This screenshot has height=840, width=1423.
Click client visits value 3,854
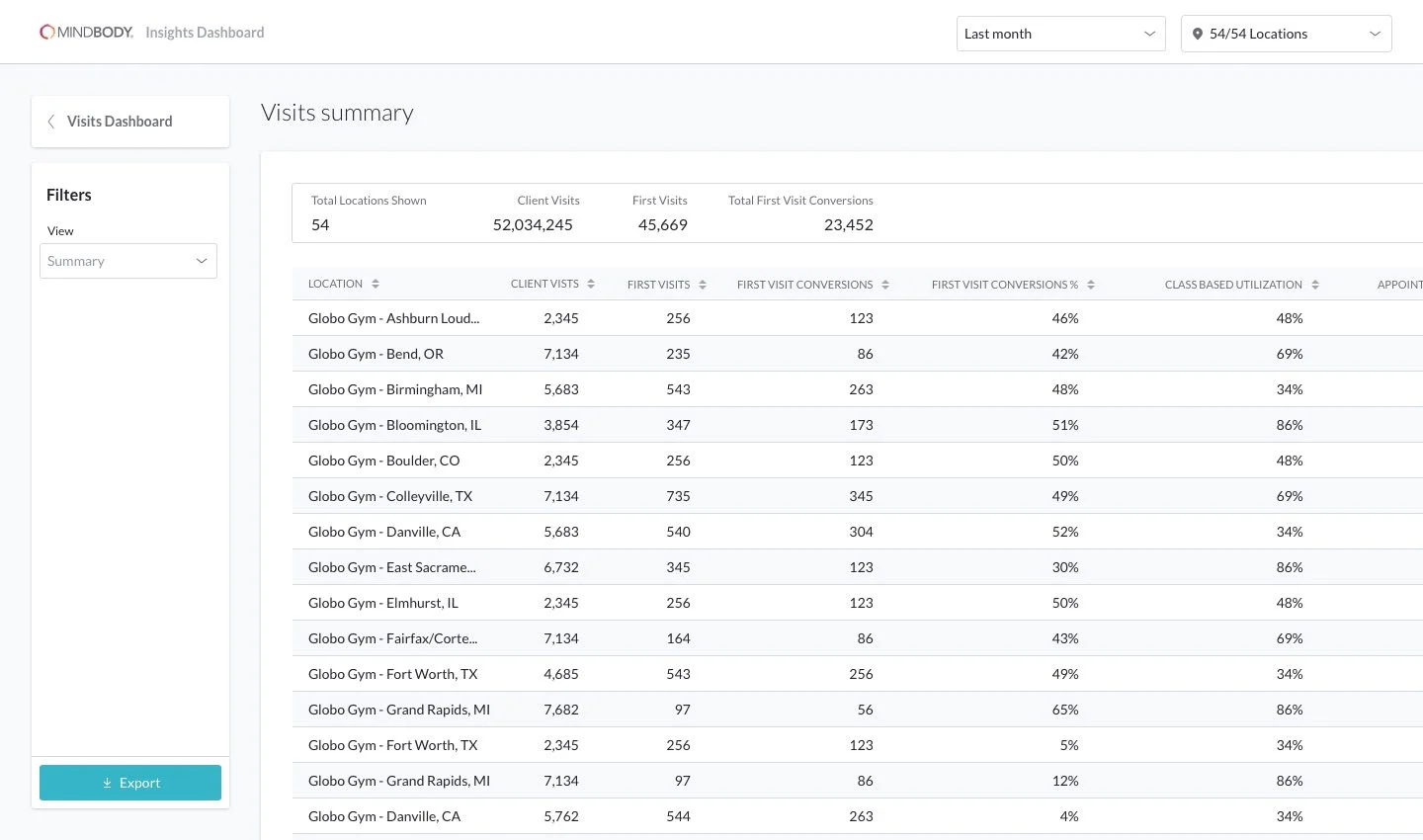[x=561, y=425]
